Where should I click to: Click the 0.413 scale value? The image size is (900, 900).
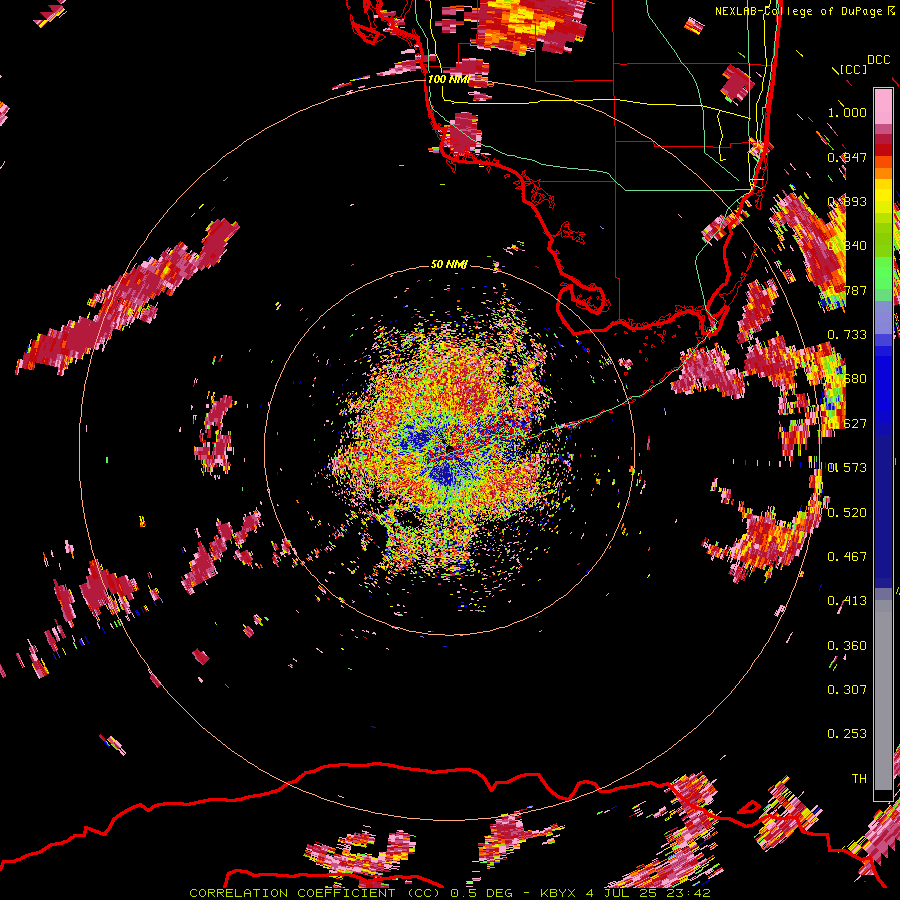847,600
